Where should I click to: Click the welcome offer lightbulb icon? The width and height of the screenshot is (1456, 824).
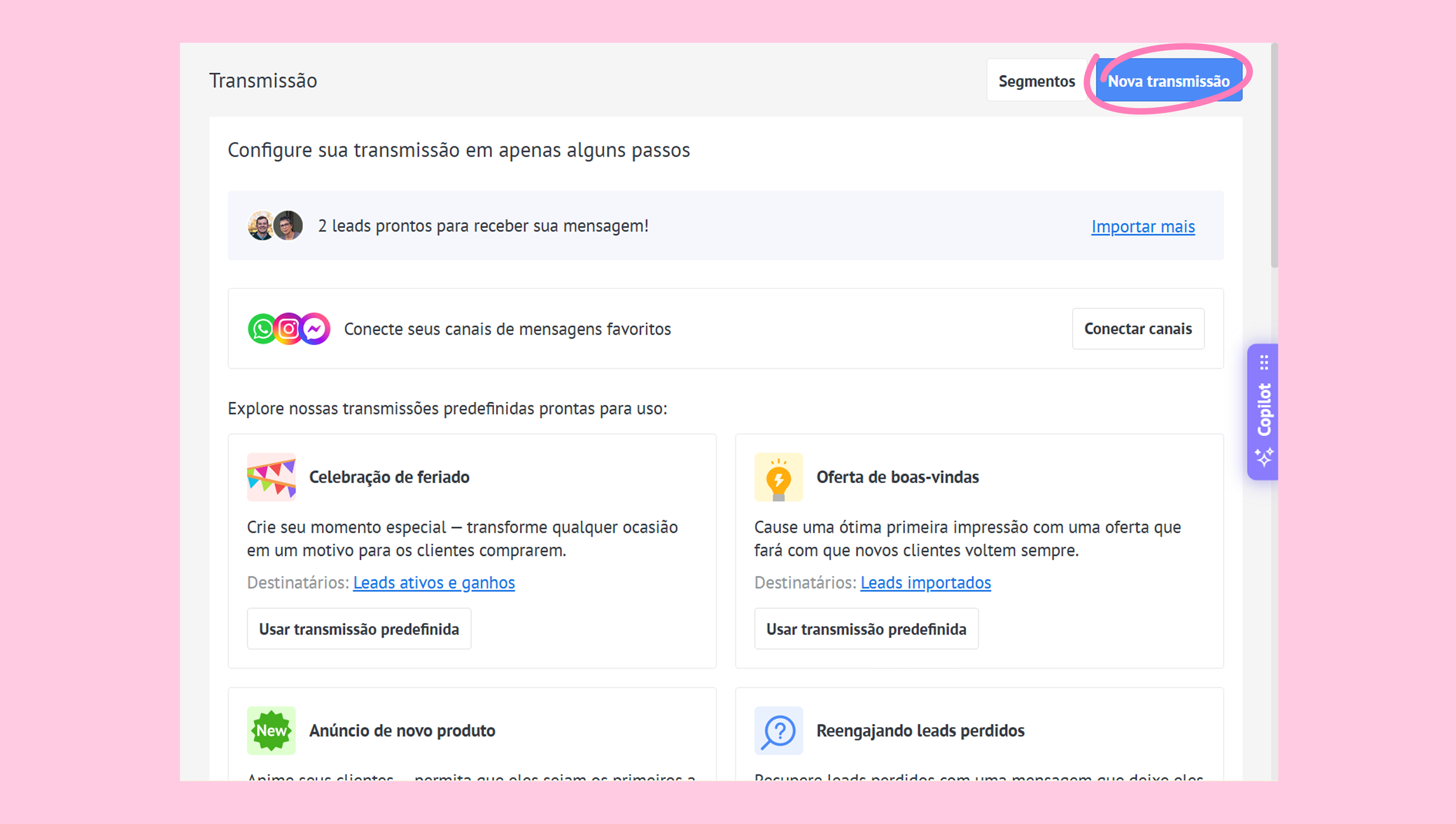(x=778, y=477)
